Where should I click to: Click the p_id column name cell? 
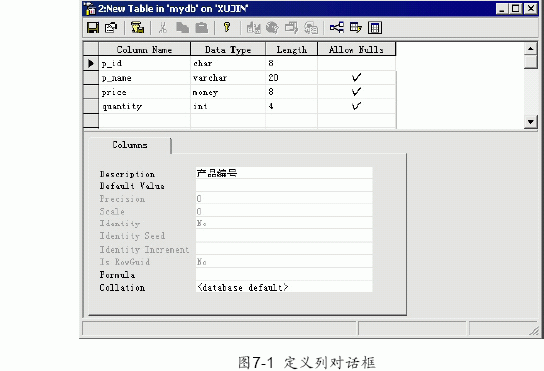click(144, 63)
